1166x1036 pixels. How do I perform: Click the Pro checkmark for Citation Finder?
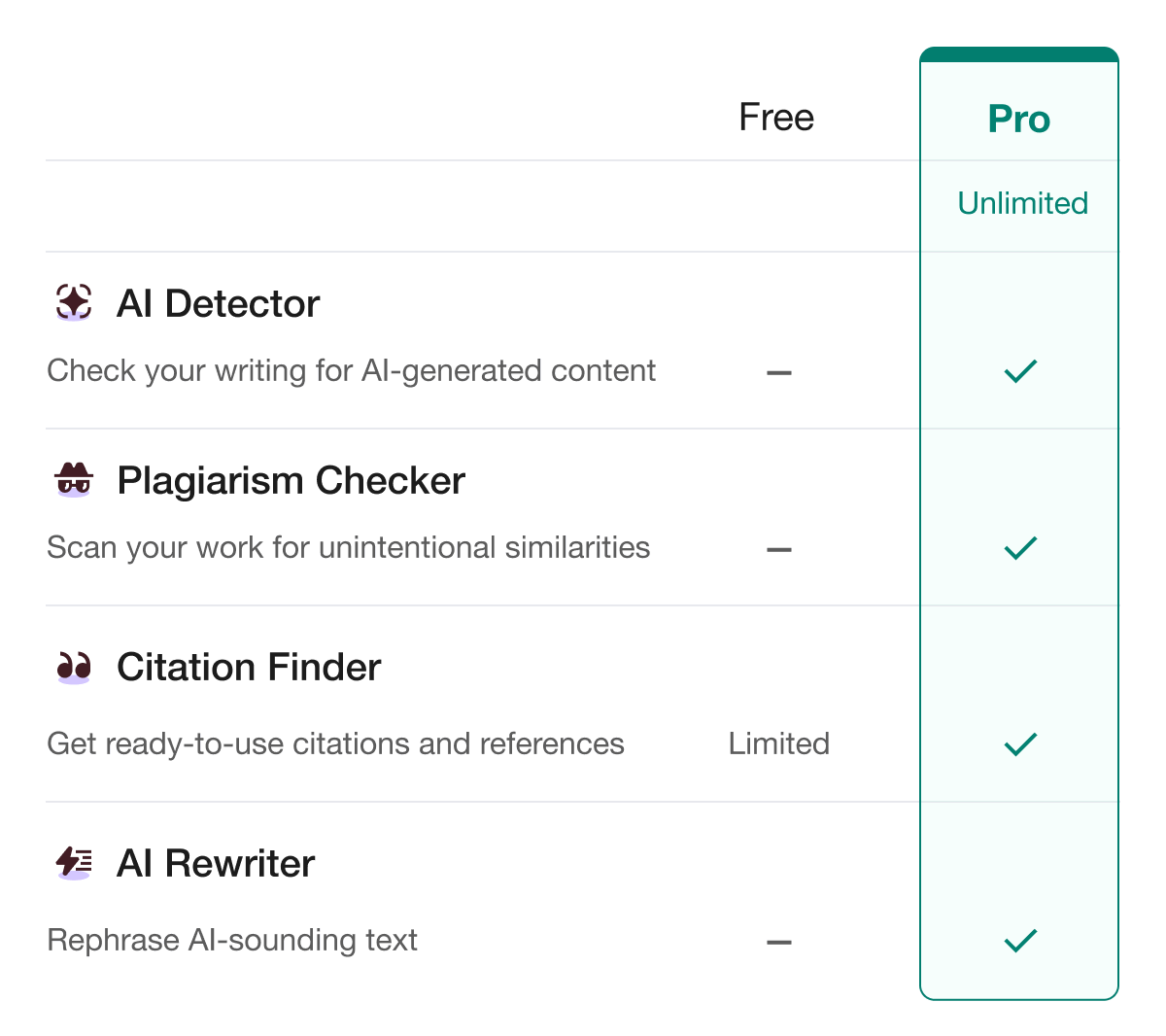1020,744
